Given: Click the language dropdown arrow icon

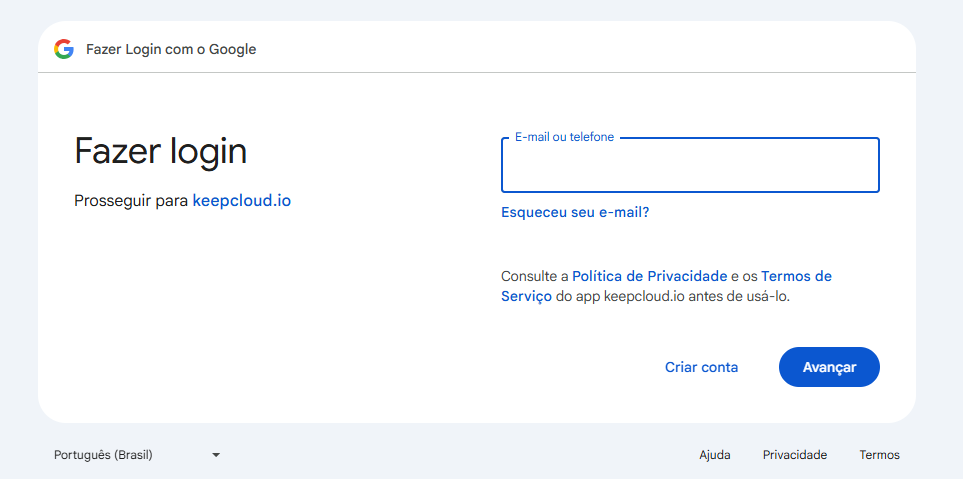Looking at the screenshot, I should tap(216, 455).
